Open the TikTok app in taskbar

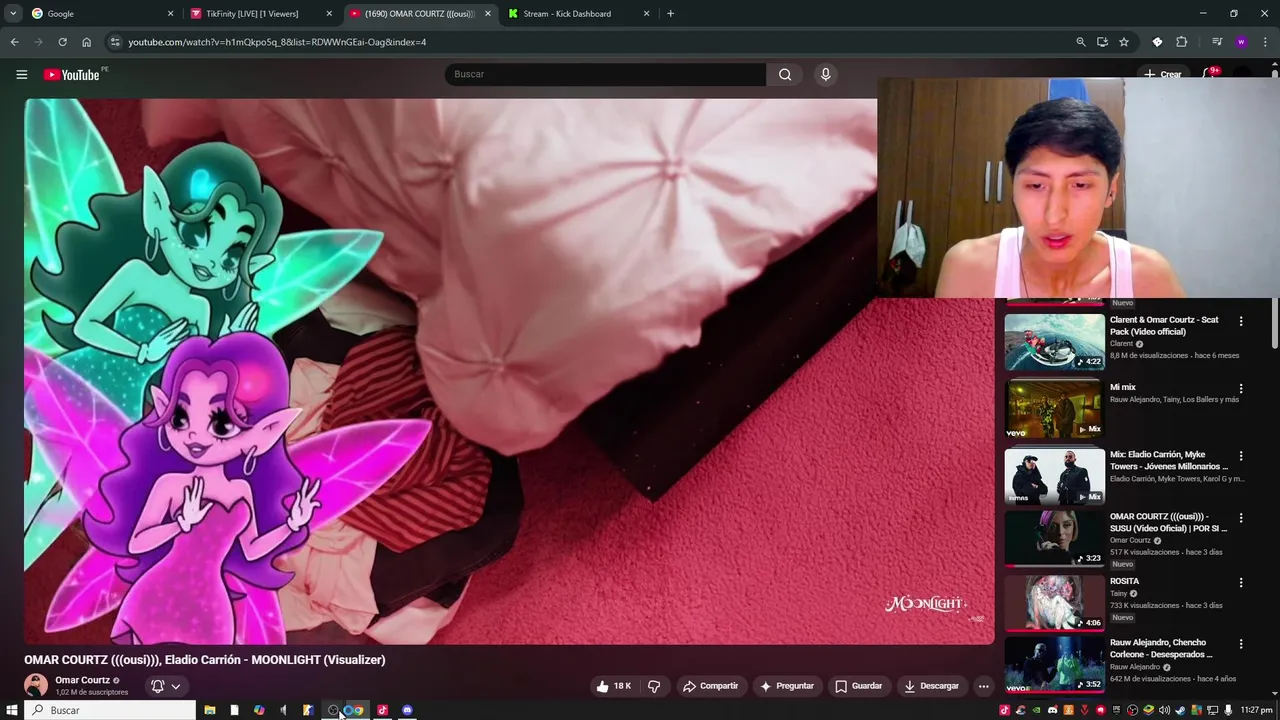pos(382,710)
